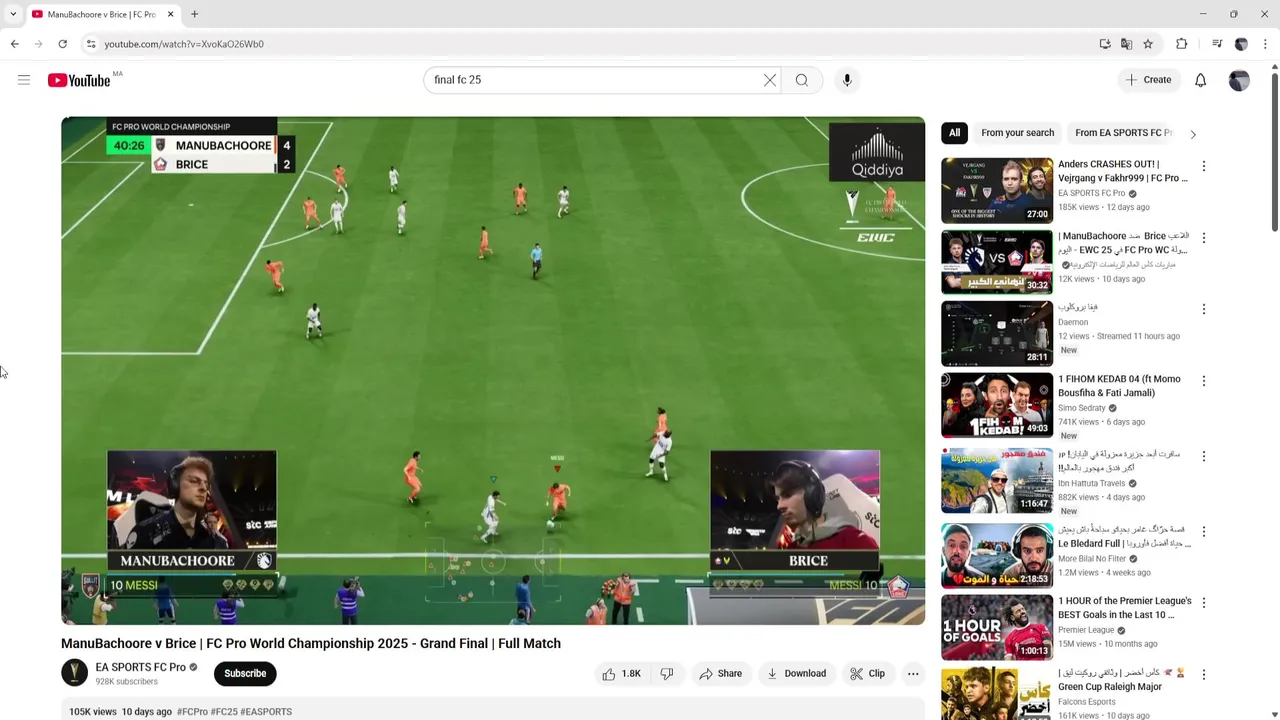Image resolution: width=1280 pixels, height=720 pixels.
Task: Open options for Green Cup Raleigh Major
Action: tap(1203, 675)
